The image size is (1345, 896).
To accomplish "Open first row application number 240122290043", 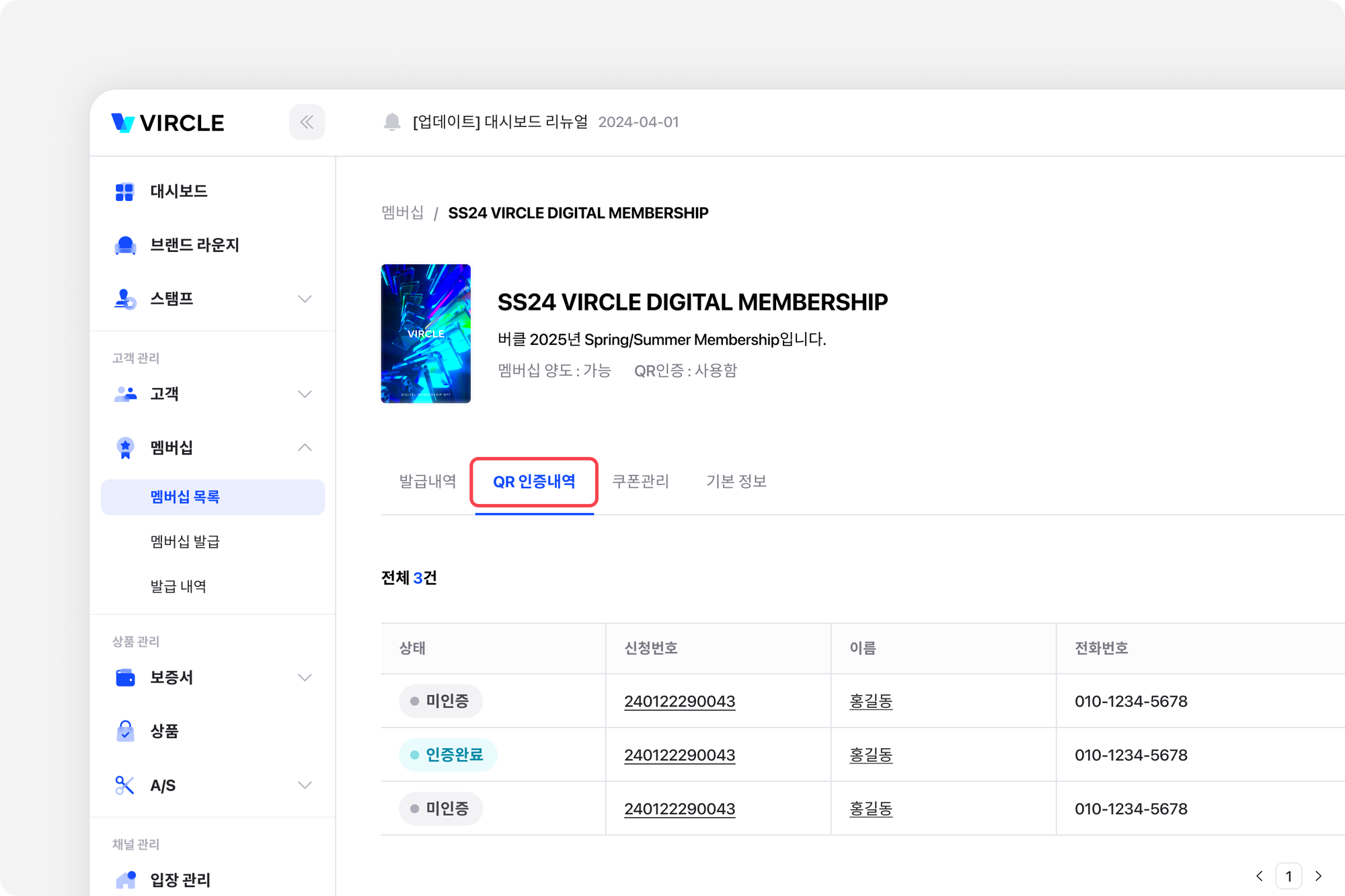I will [x=679, y=701].
